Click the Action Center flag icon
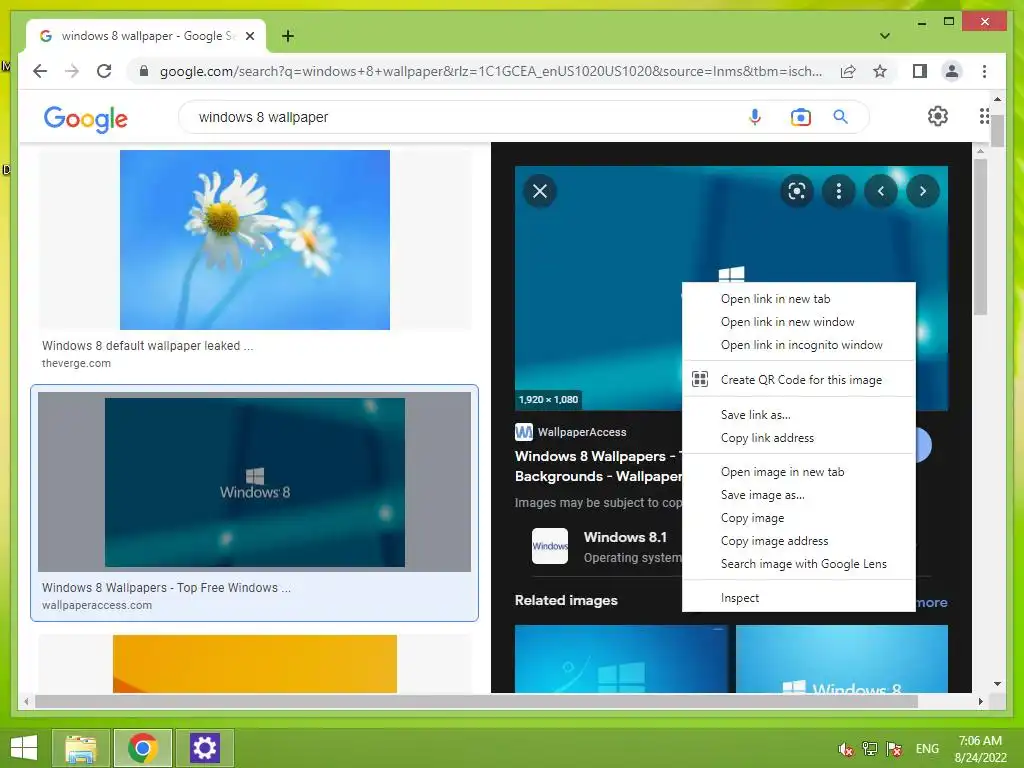The width and height of the screenshot is (1024, 768). click(893, 748)
